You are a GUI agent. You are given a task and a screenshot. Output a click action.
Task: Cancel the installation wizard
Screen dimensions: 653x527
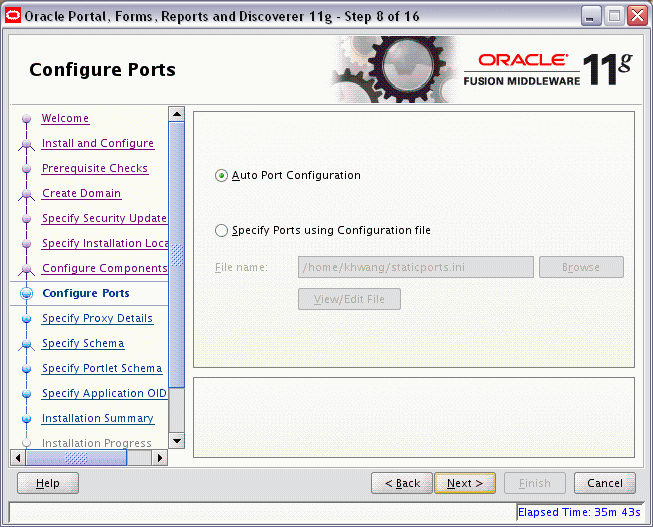[x=605, y=483]
